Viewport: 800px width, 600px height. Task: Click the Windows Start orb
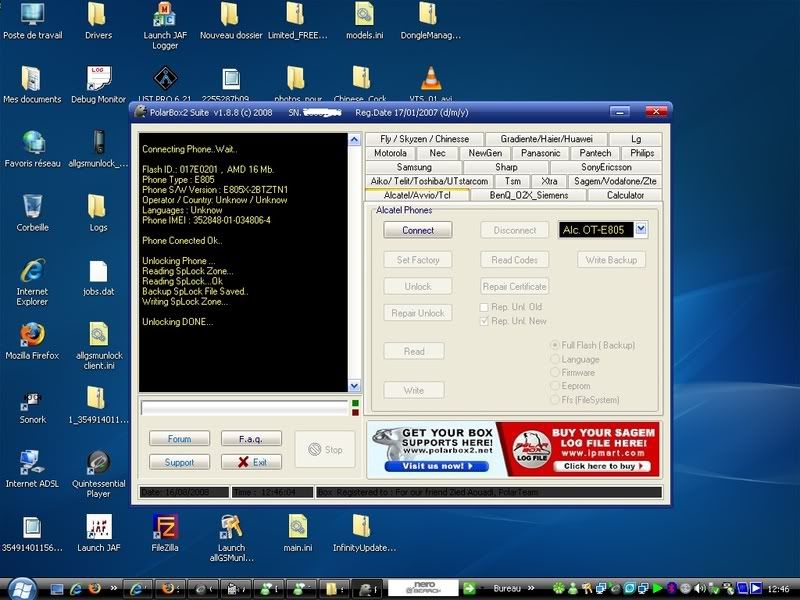click(21, 588)
